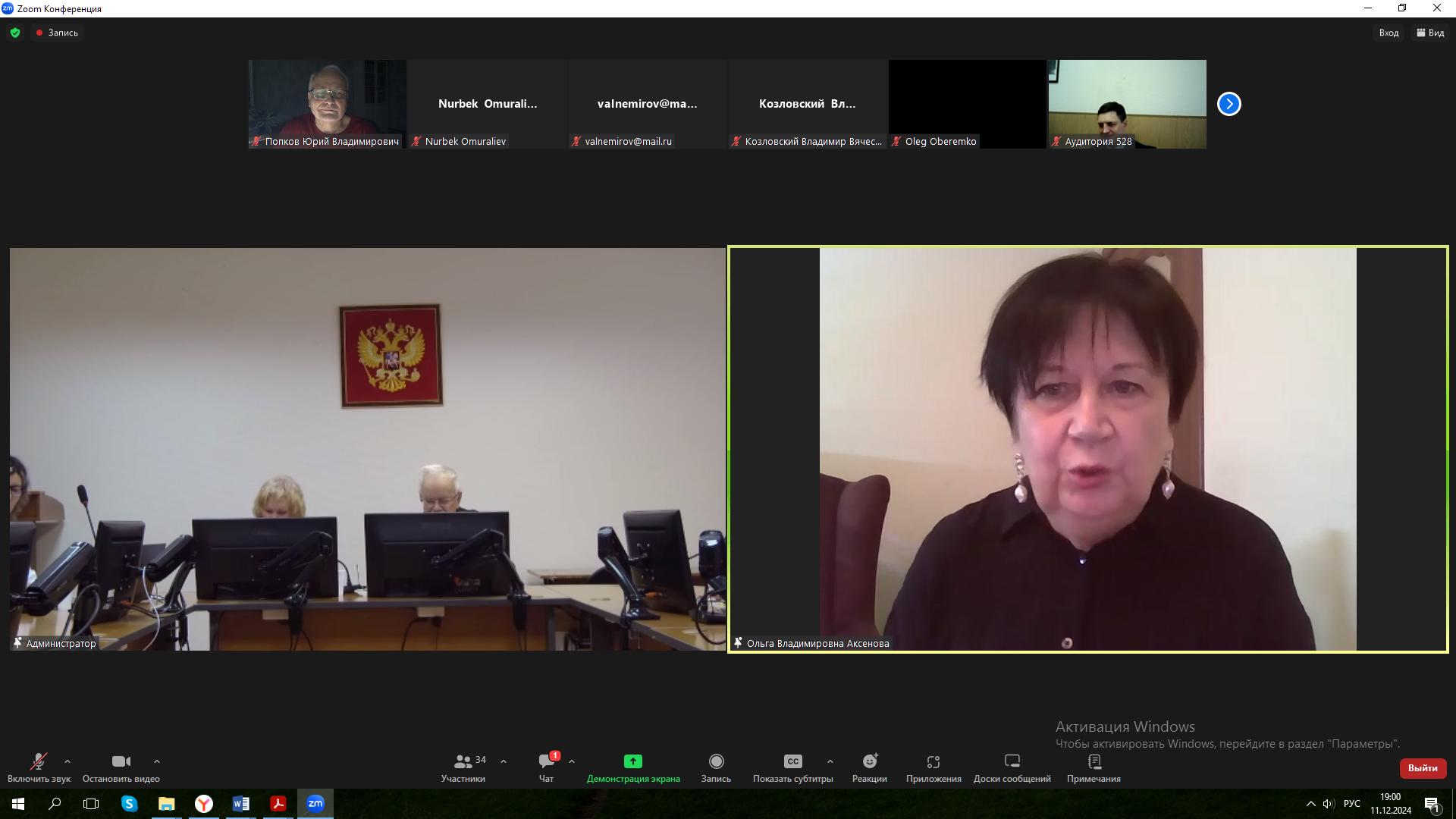This screenshot has height=819, width=1456.
Task: Open the Вид view menu
Action: click(x=1430, y=33)
